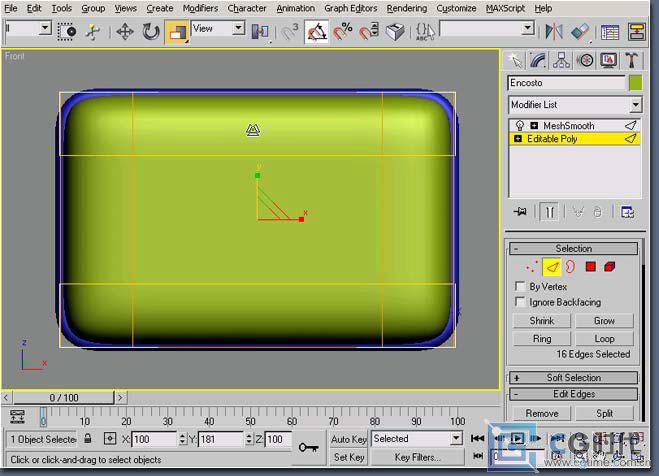Screen dimensions: 659x476
Task: Select the rectangular selection region tool
Action: pos(66,32)
